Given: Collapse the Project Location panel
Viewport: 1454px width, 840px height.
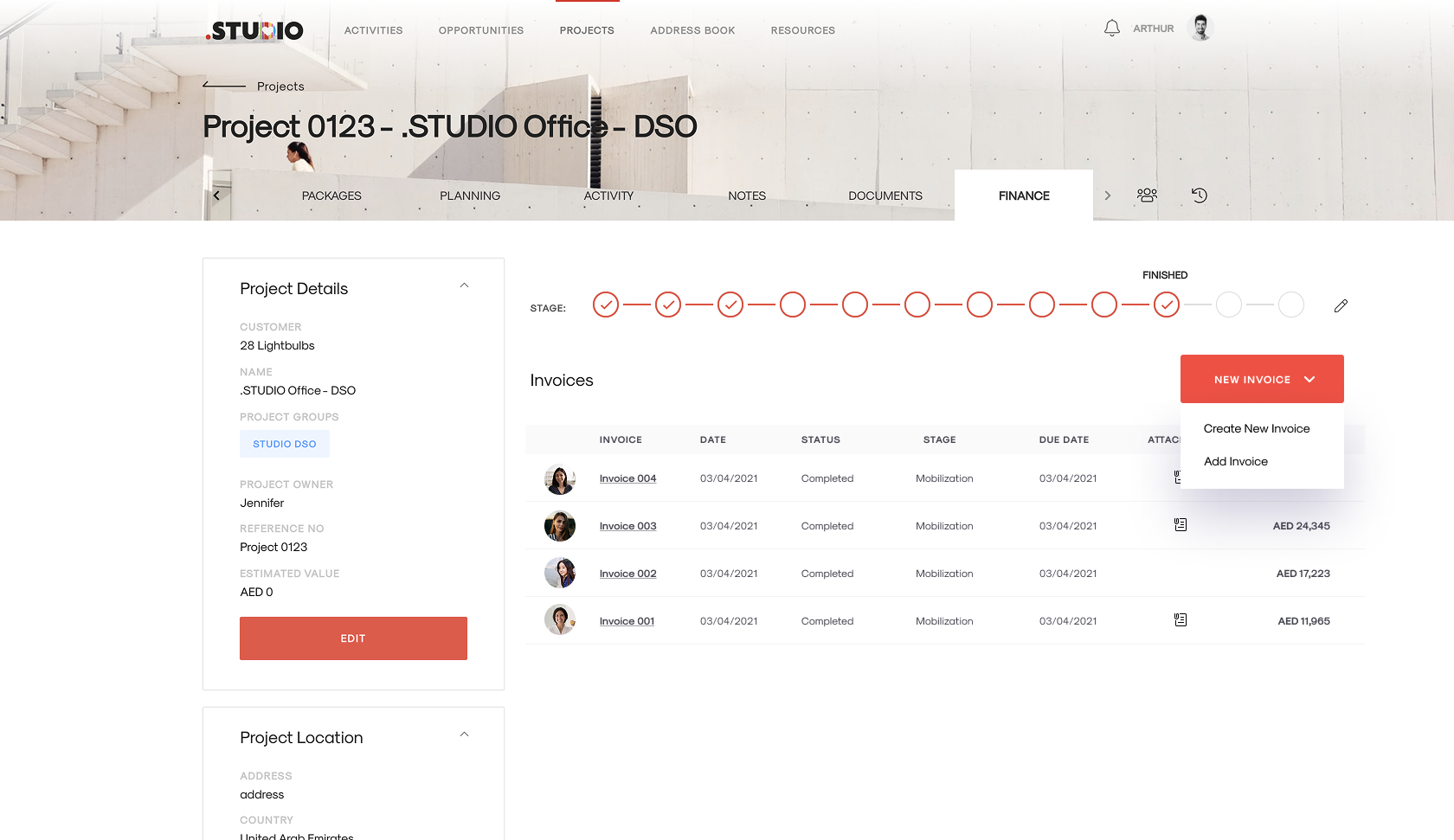Looking at the screenshot, I should [x=465, y=734].
